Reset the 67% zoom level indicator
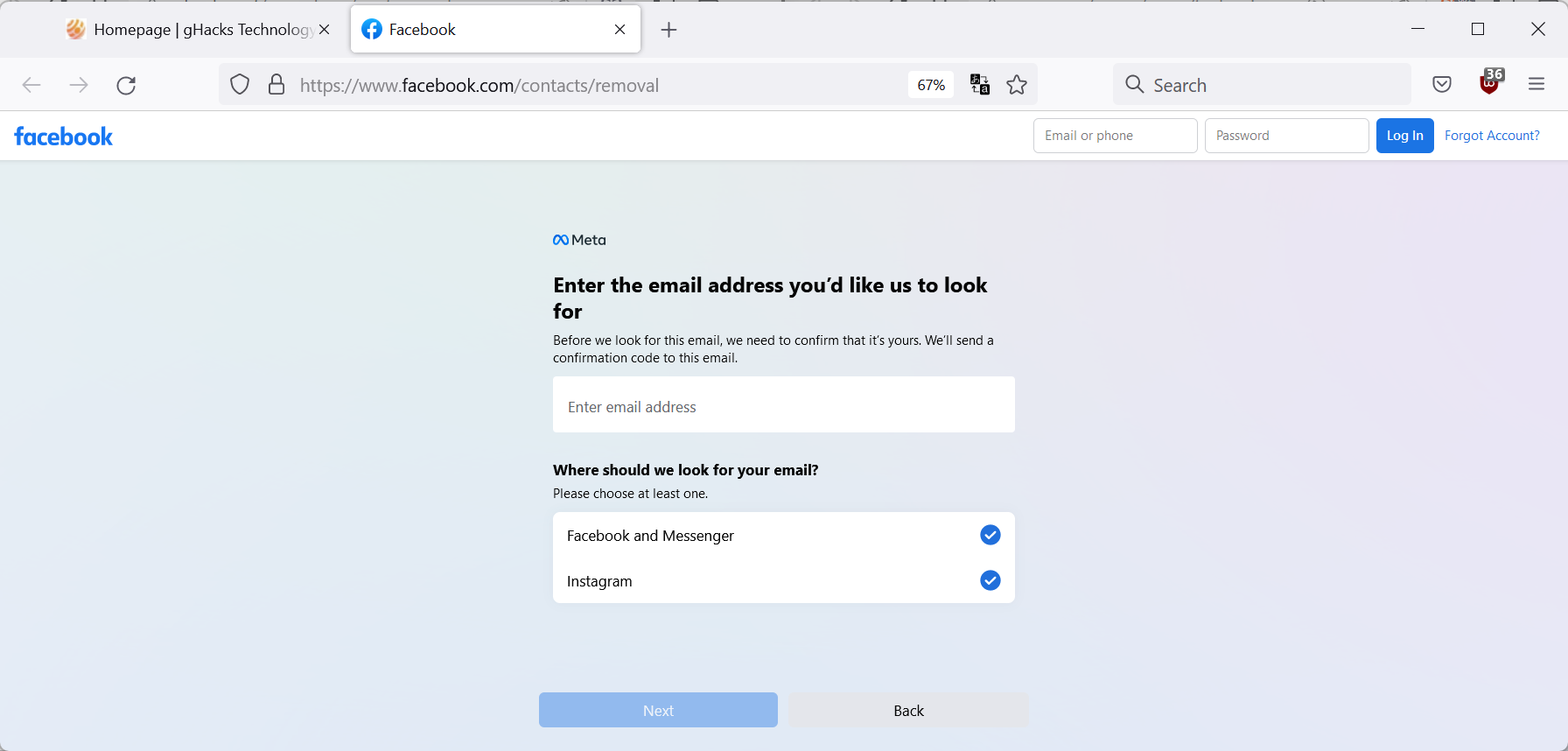 click(931, 85)
